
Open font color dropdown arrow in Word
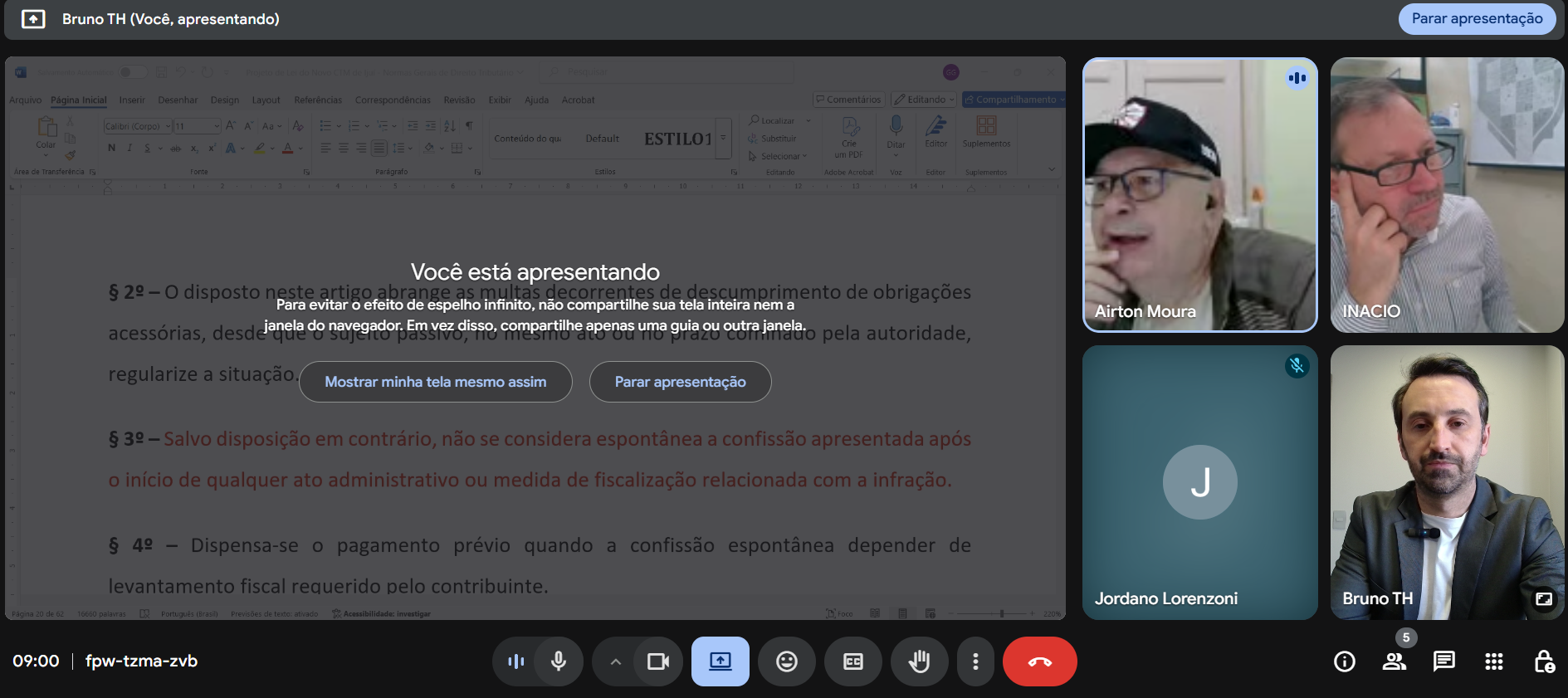300,149
